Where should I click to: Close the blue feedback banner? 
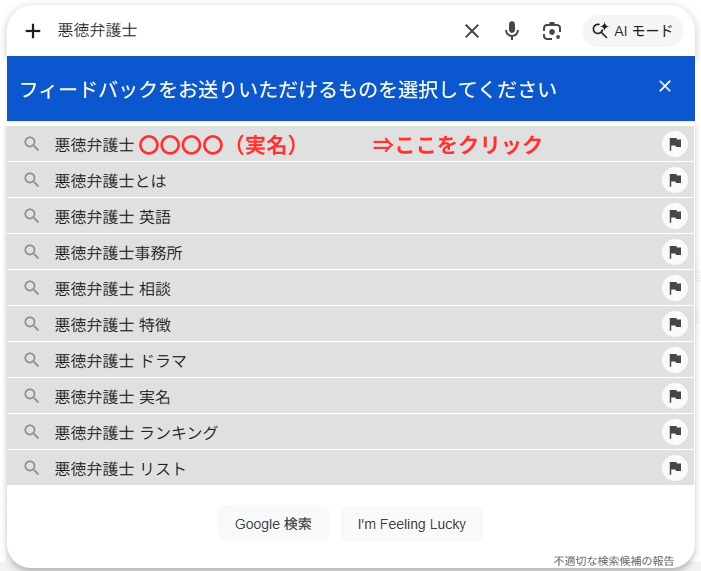pyautogui.click(x=665, y=86)
